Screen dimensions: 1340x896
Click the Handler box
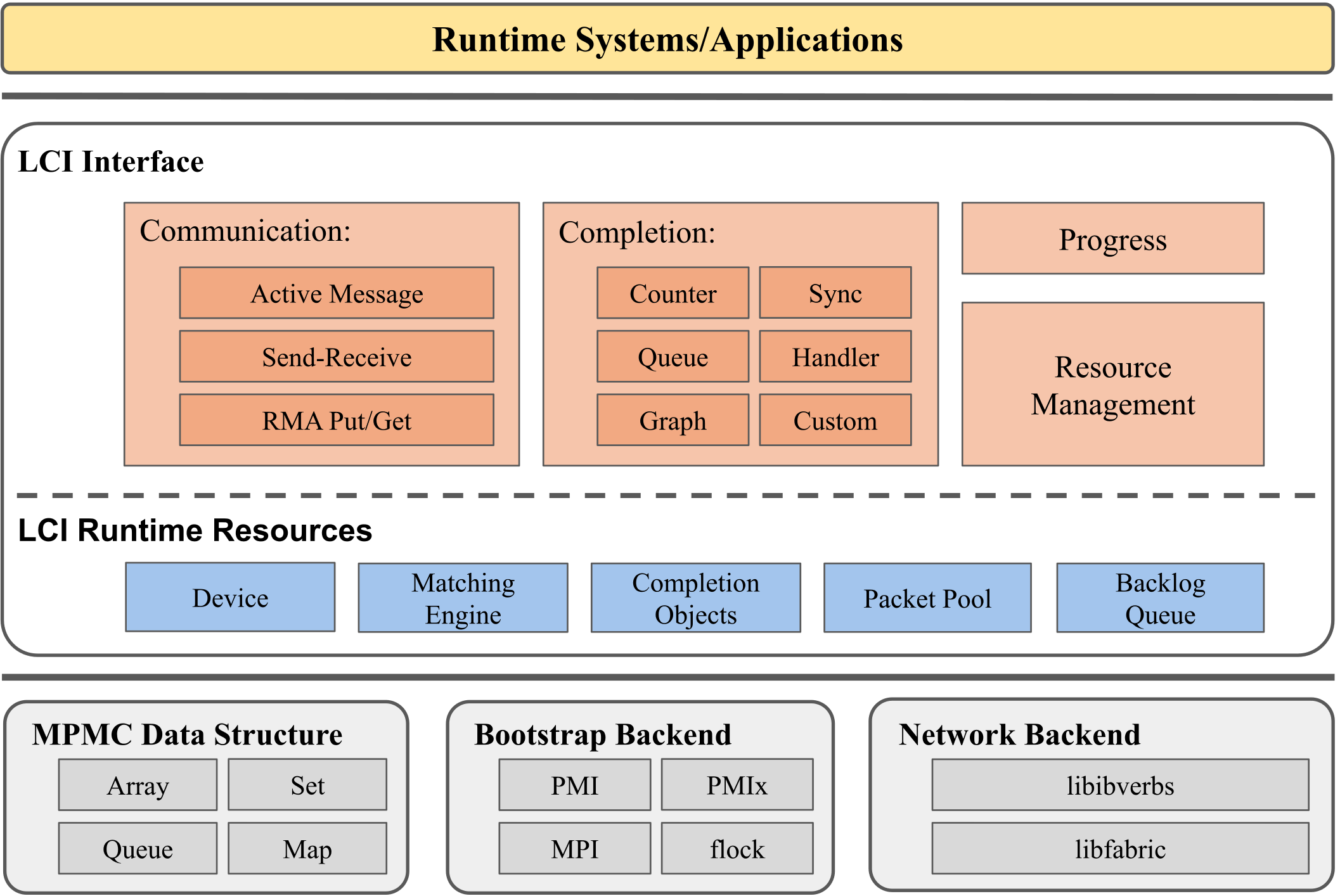(835, 357)
